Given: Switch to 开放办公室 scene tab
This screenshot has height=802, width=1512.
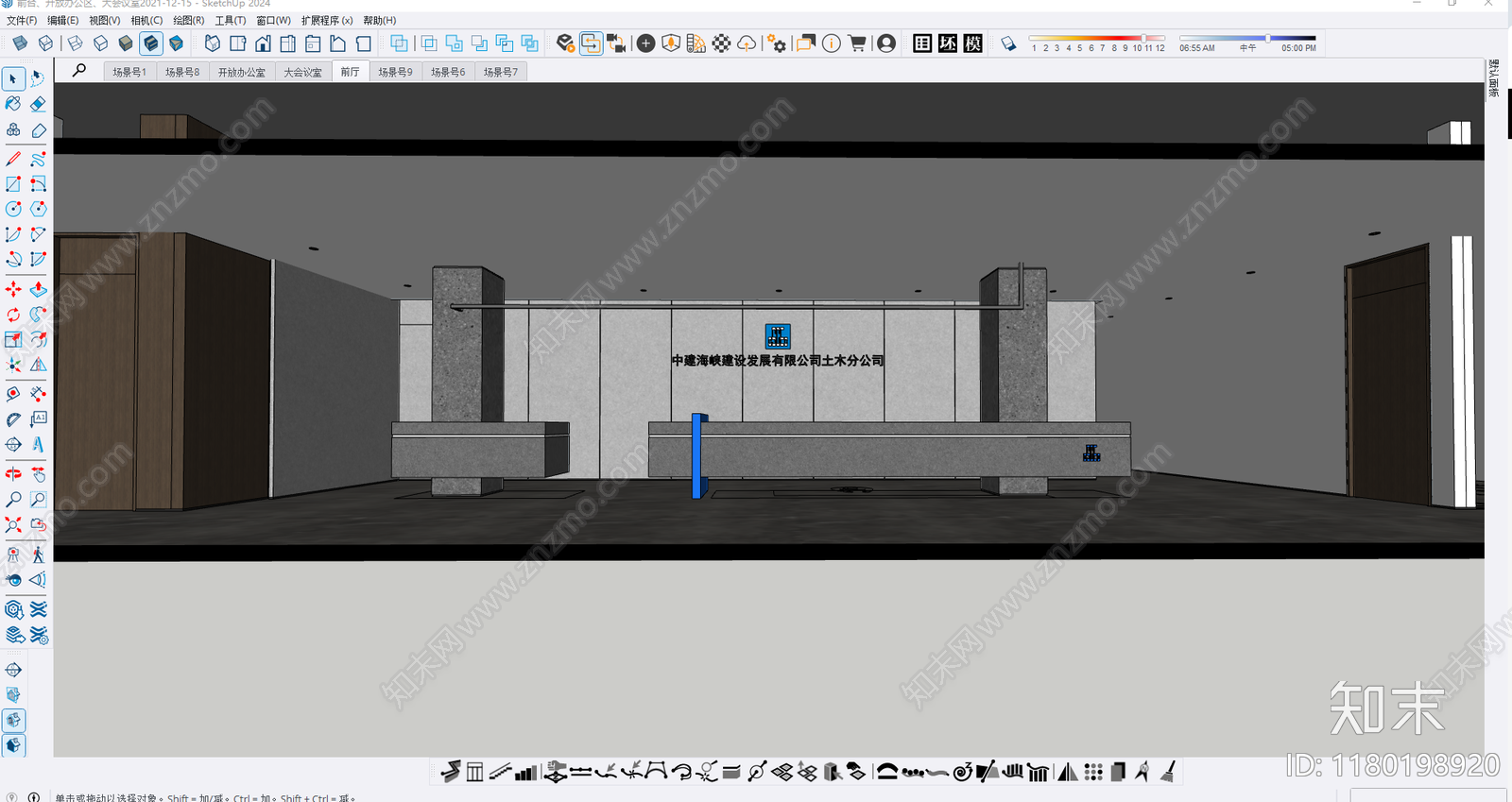Looking at the screenshot, I should [x=242, y=72].
